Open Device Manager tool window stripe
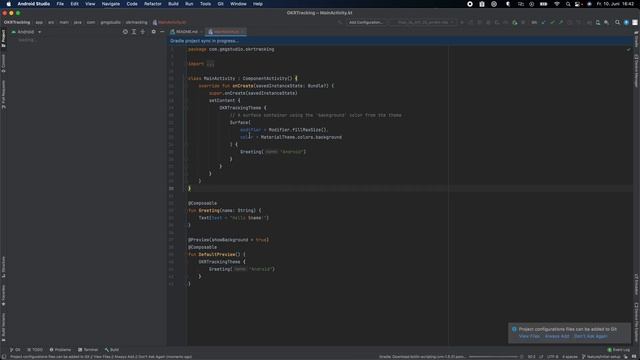640x360 pixels. (636, 71)
